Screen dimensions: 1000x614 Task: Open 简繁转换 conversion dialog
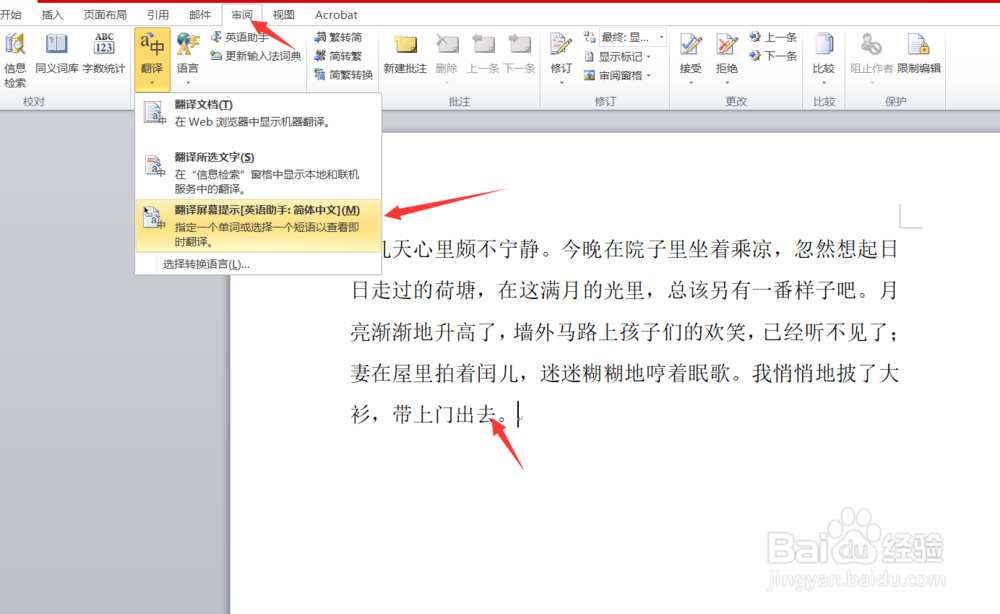click(x=344, y=75)
